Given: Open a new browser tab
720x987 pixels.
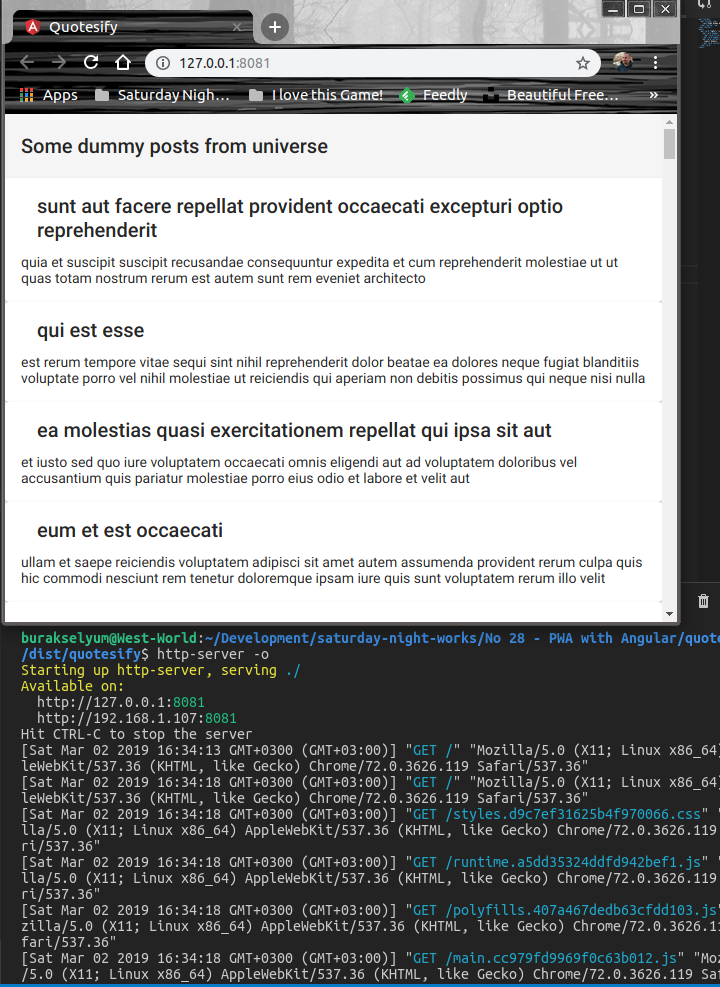Looking at the screenshot, I should (x=277, y=28).
